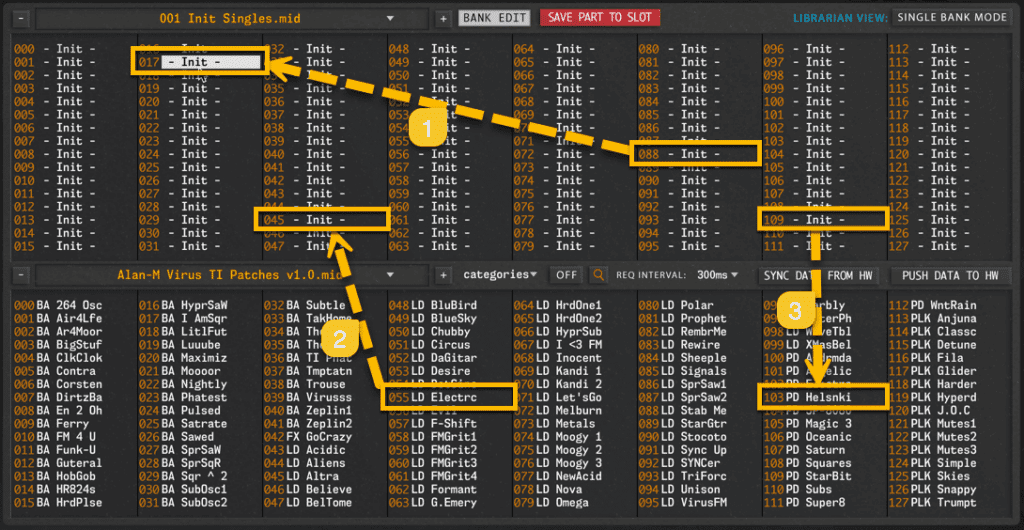
Task: Open the REQ INTERVAL 300ms dropdown
Action: [717, 275]
